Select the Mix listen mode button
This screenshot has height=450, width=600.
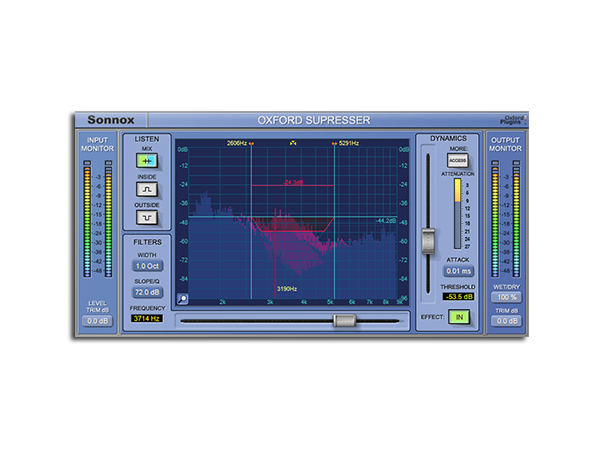[147, 161]
